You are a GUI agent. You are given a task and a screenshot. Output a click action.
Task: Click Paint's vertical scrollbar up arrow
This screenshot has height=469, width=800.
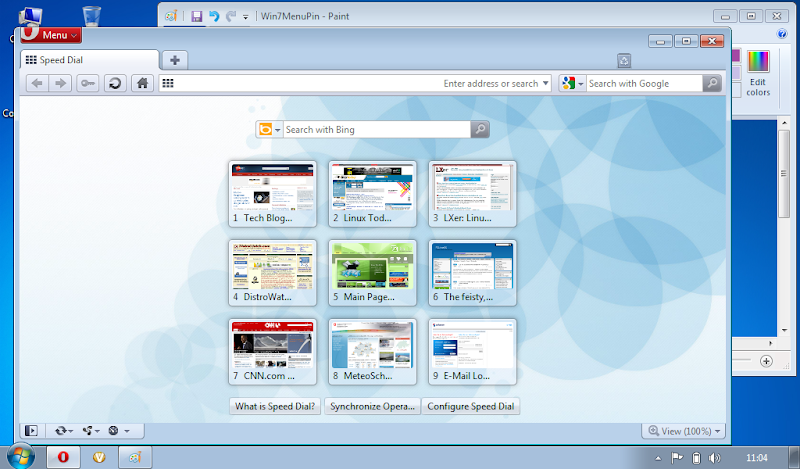tap(784, 123)
